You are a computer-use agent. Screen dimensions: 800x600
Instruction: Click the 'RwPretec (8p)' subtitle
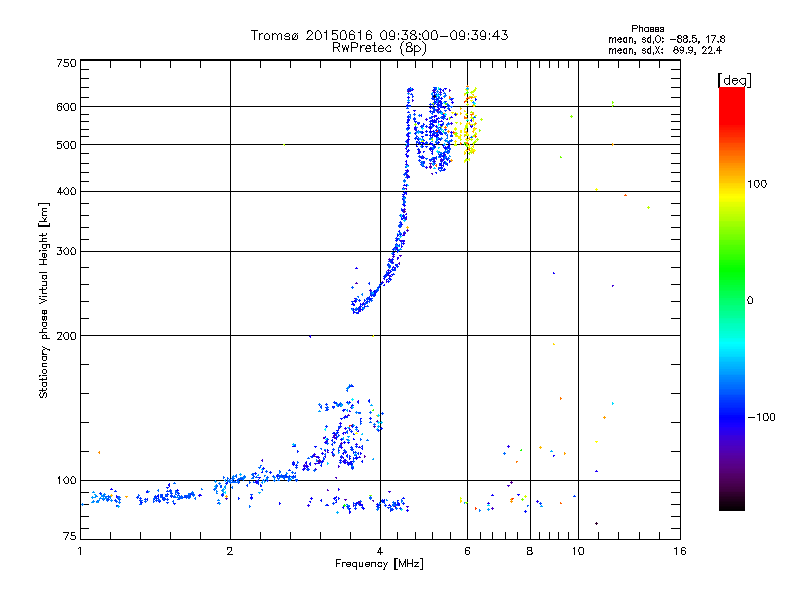pos(379,48)
